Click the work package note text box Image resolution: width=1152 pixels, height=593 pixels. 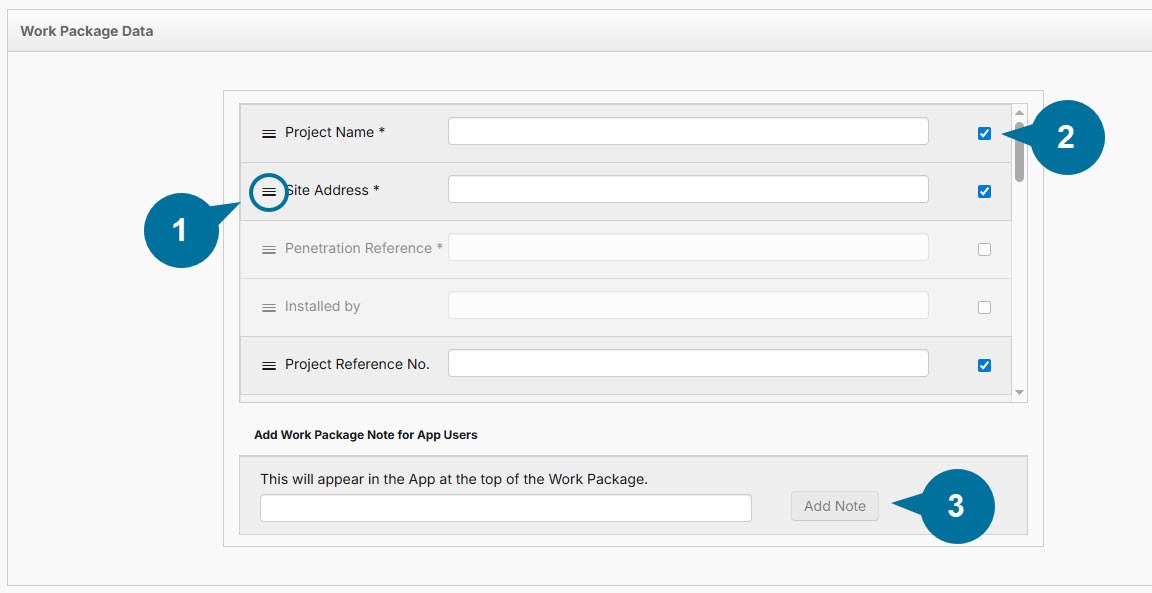tap(505, 508)
